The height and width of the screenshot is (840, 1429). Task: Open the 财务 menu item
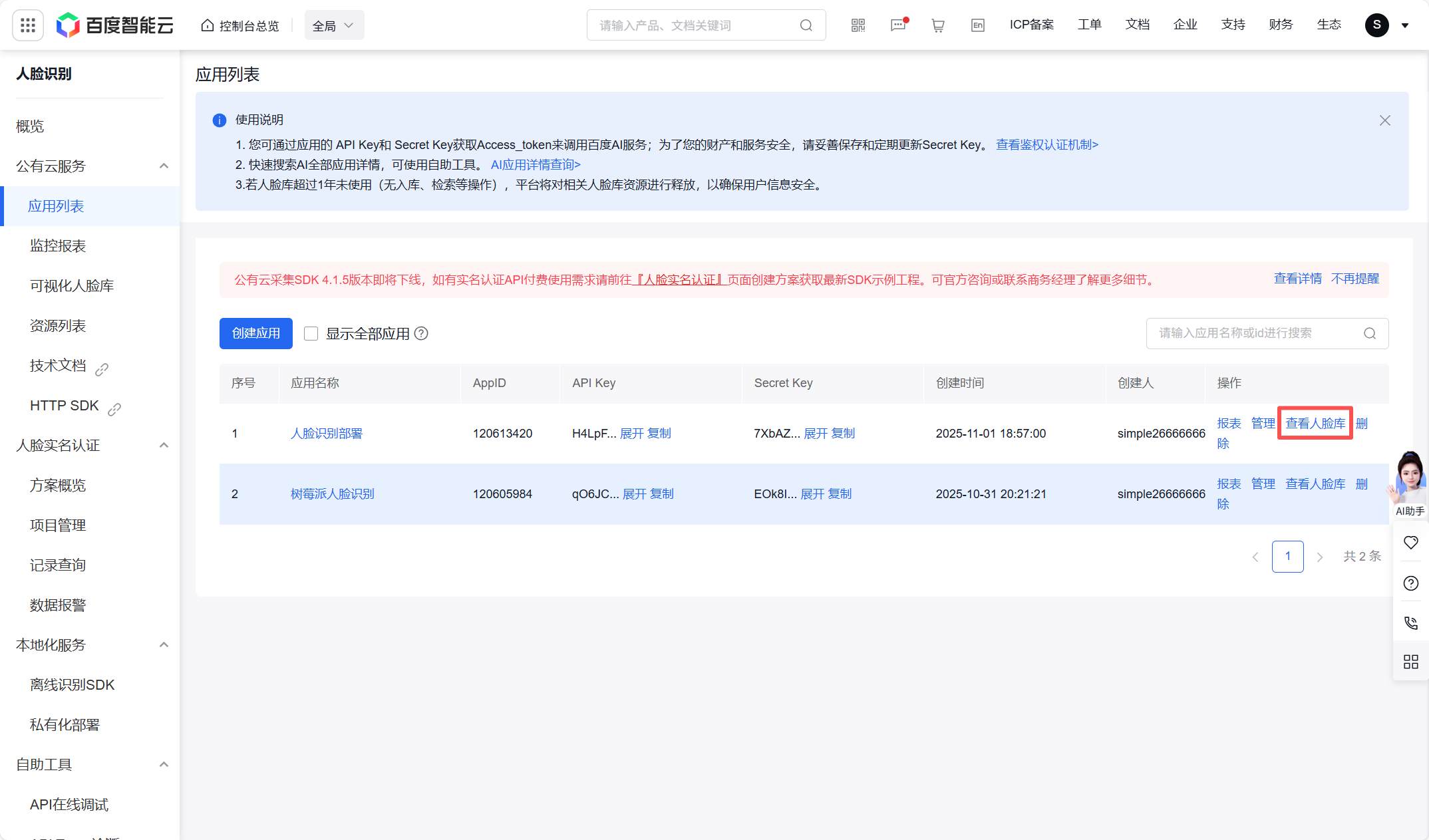(x=1281, y=25)
